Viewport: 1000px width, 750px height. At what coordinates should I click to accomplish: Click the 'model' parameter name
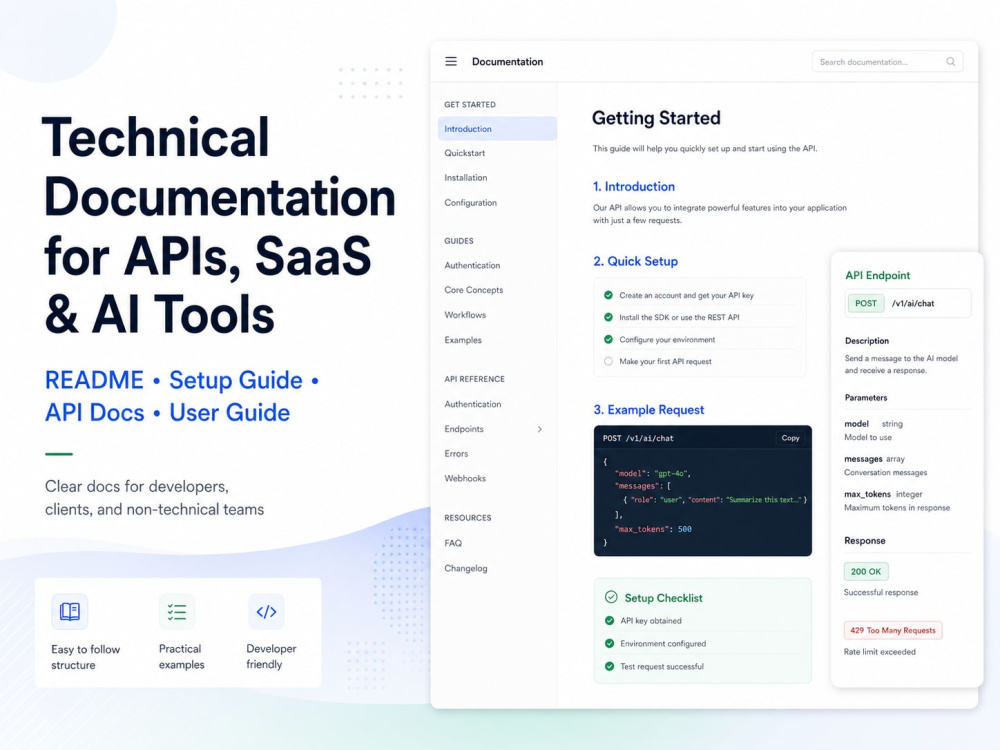(x=856, y=423)
